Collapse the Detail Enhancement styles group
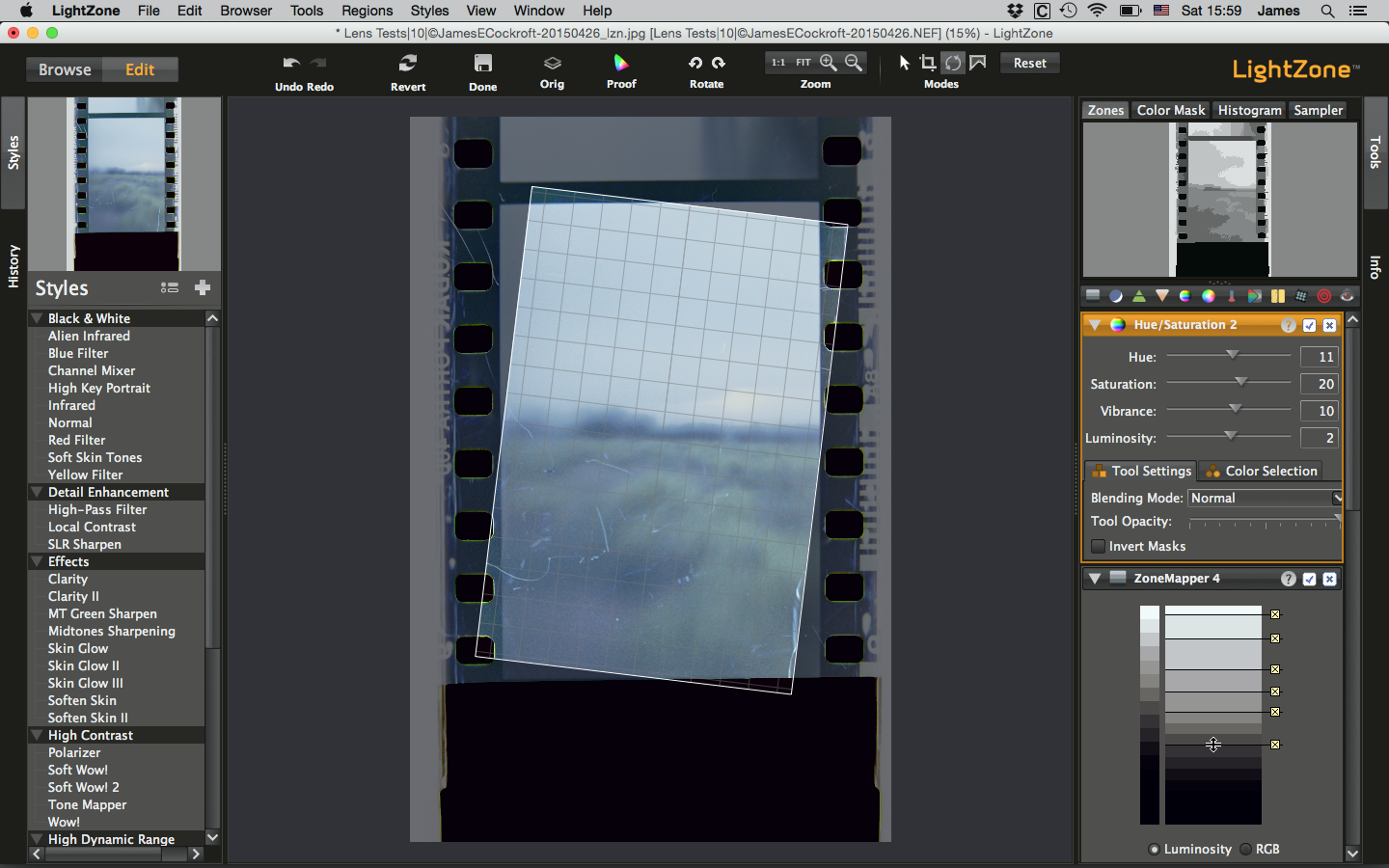Image resolution: width=1389 pixels, height=868 pixels. [x=37, y=492]
